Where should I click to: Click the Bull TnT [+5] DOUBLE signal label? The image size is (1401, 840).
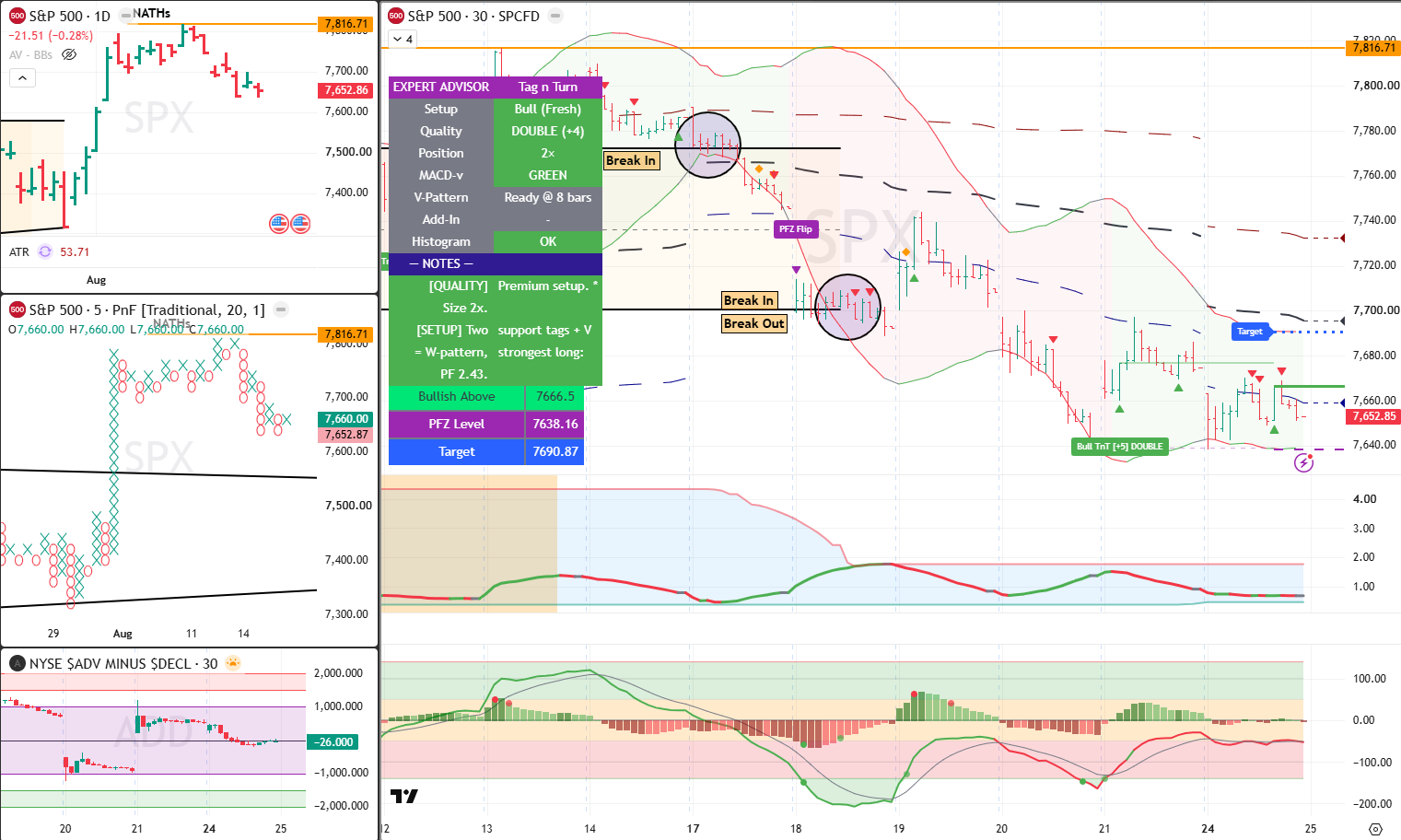(x=1119, y=447)
